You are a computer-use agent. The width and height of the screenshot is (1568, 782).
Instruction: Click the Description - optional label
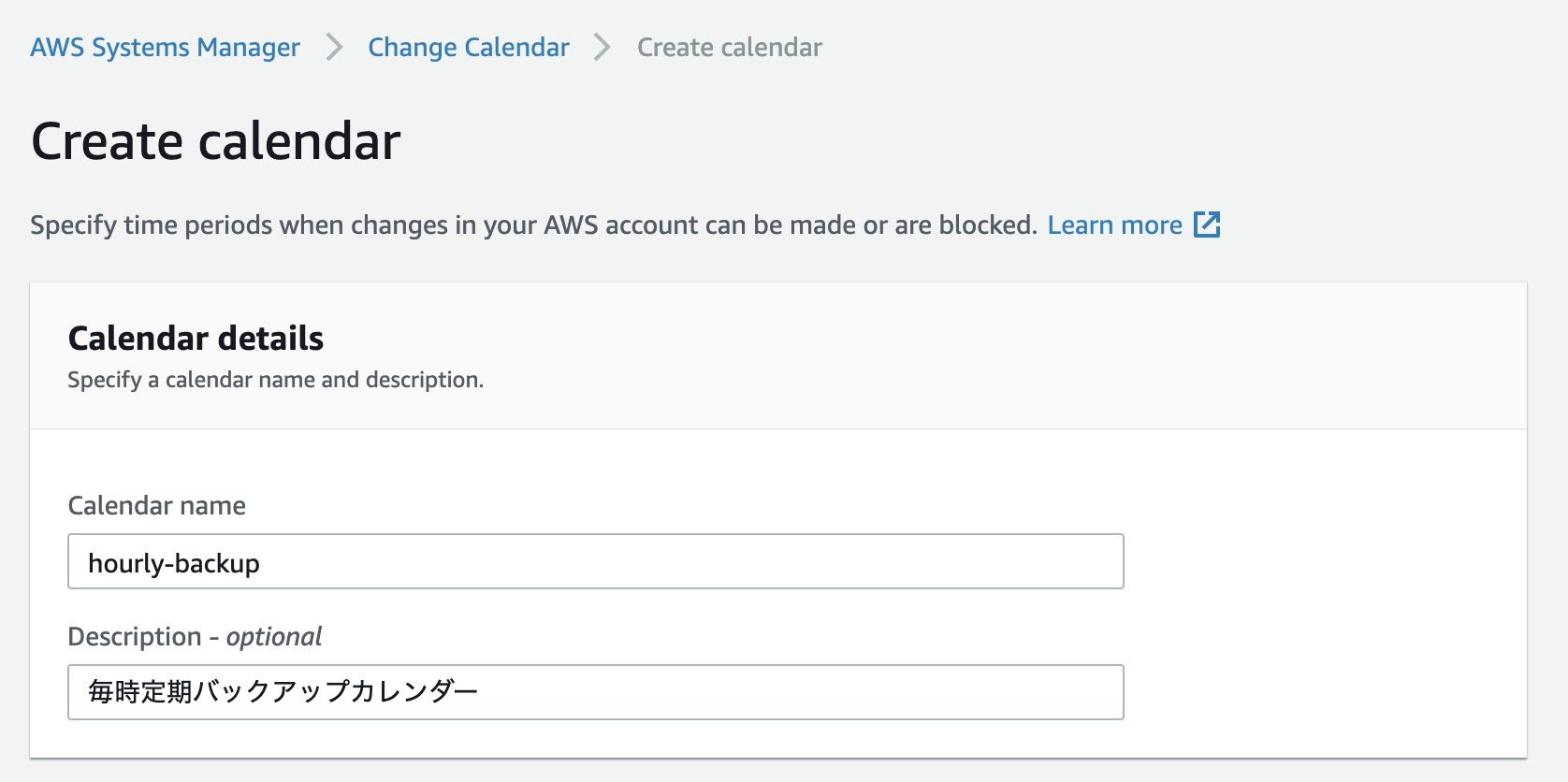194,636
